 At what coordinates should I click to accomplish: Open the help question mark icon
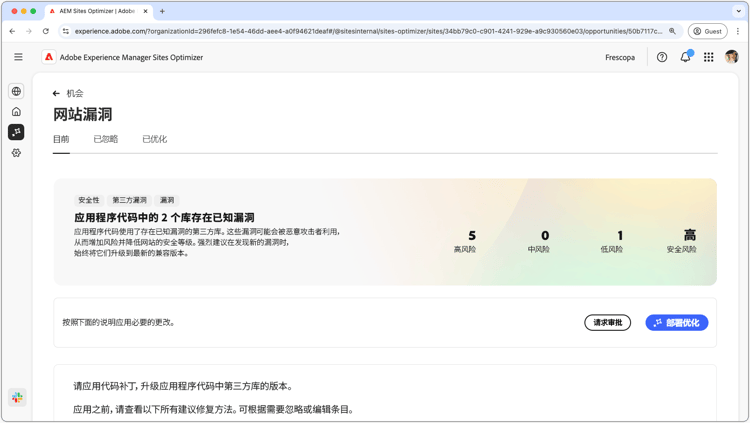coord(662,57)
